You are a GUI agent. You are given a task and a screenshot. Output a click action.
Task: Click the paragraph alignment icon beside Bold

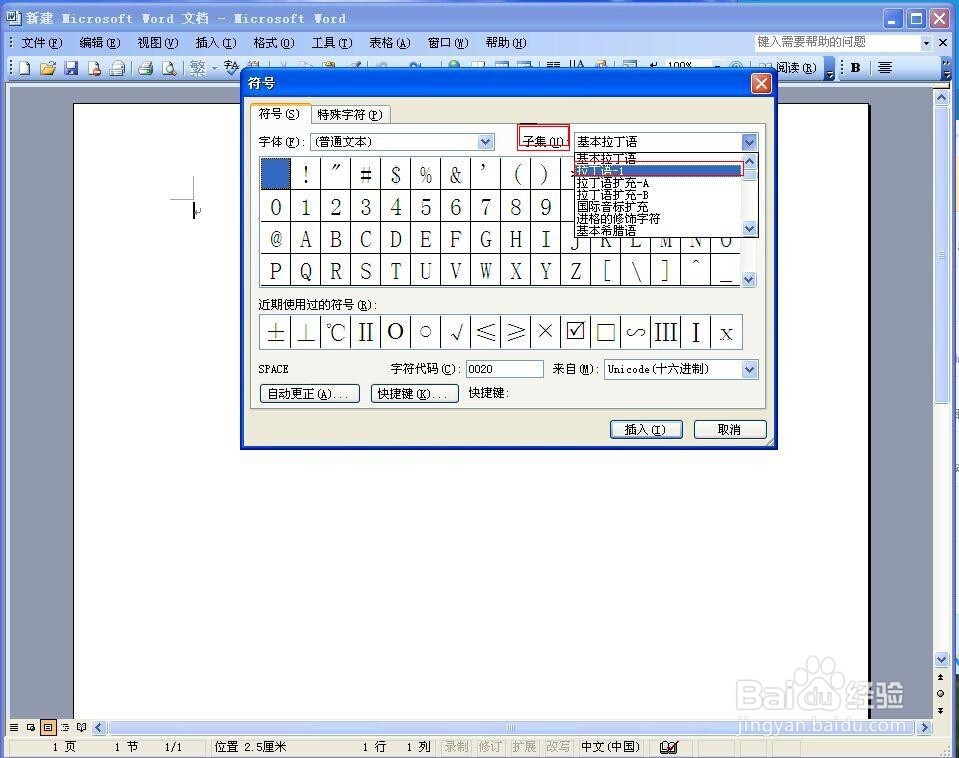coord(884,68)
